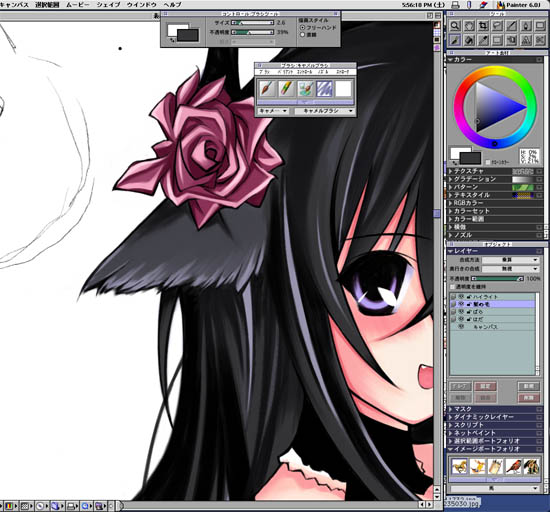Click the layer 不透明度 slider
Image resolution: width=550 pixels, height=512 pixels.
point(497,278)
